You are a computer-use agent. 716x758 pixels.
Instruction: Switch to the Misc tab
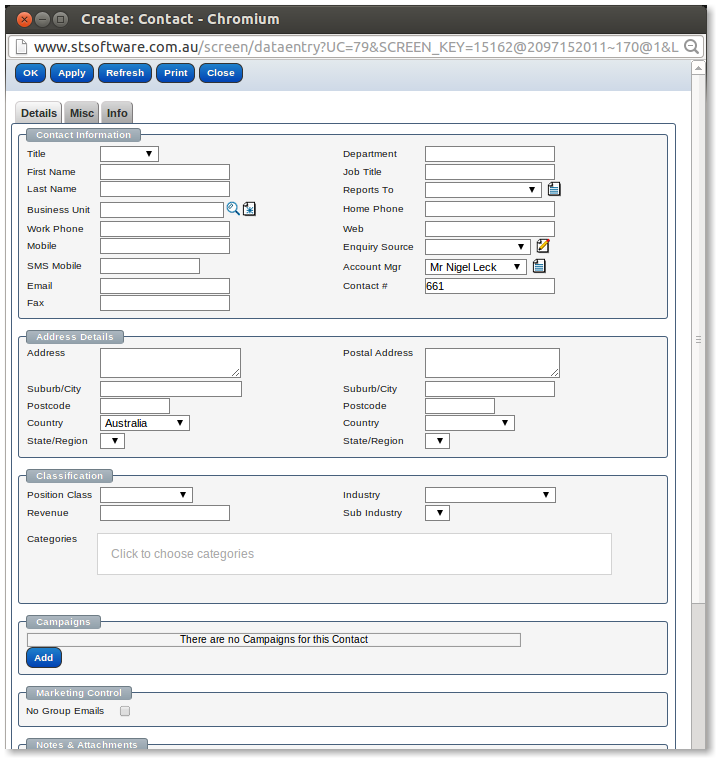(82, 114)
